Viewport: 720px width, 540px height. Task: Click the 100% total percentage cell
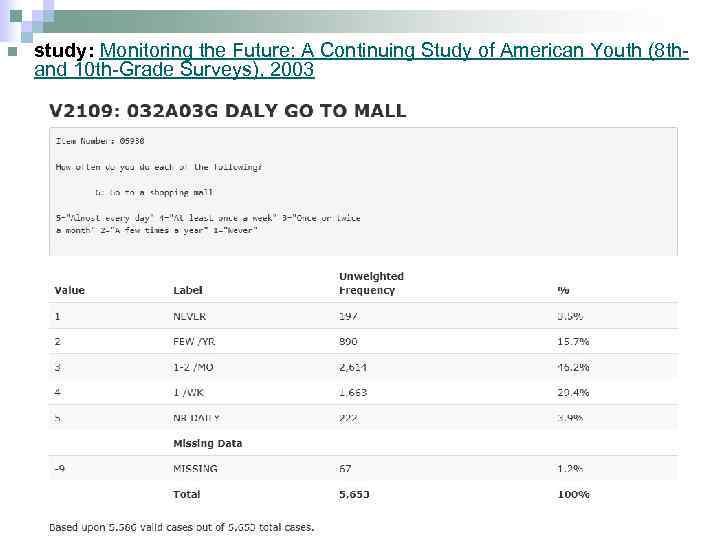point(573,494)
